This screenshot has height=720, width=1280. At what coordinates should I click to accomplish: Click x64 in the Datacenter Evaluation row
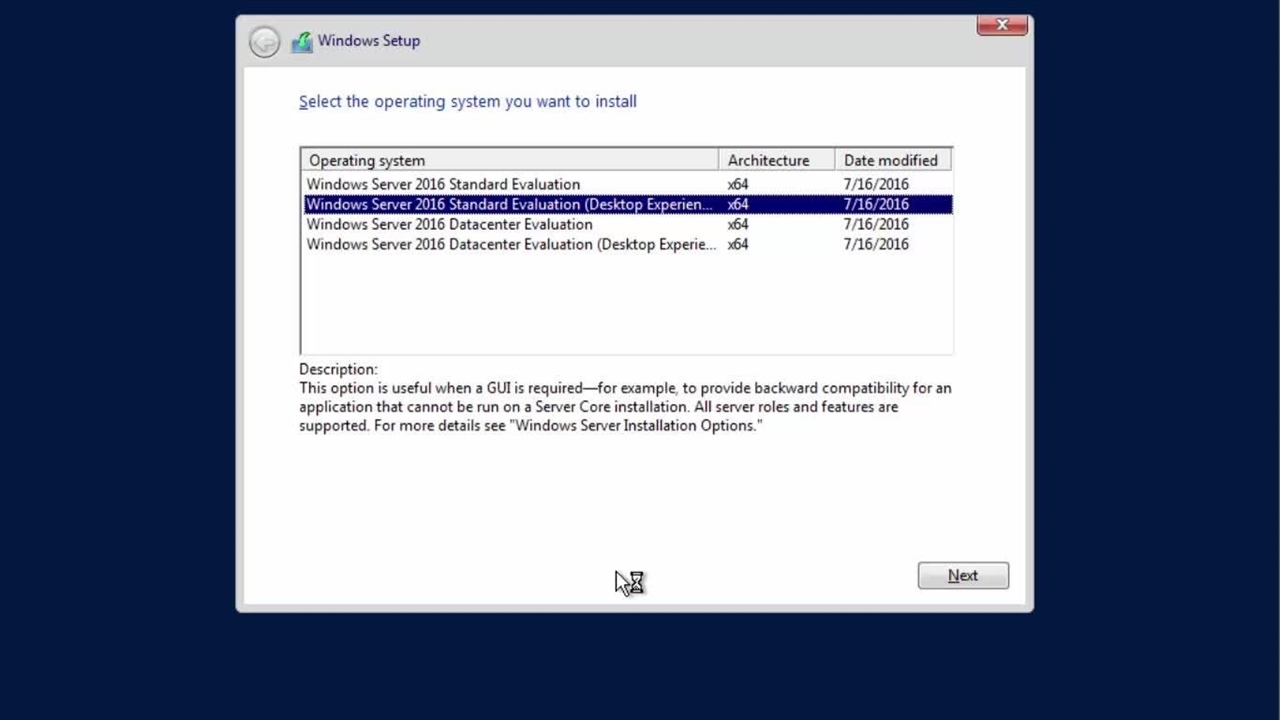[x=738, y=224]
